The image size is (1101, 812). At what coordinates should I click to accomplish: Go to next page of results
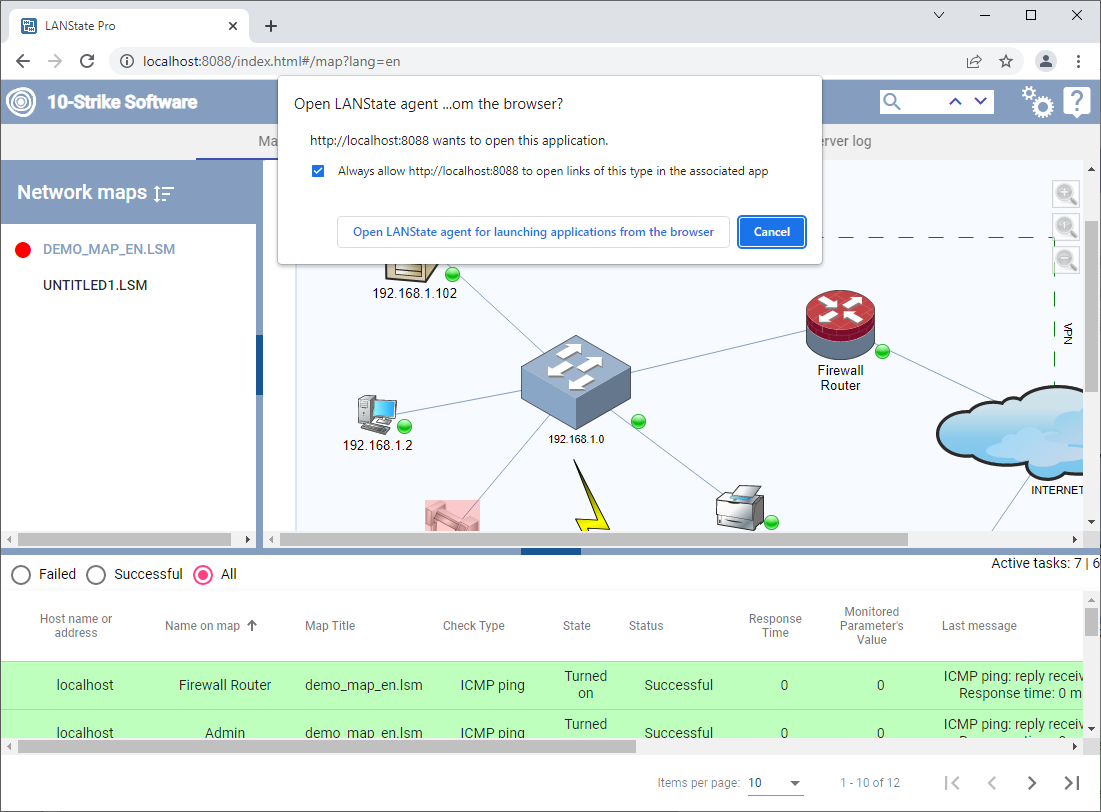[x=1031, y=782]
